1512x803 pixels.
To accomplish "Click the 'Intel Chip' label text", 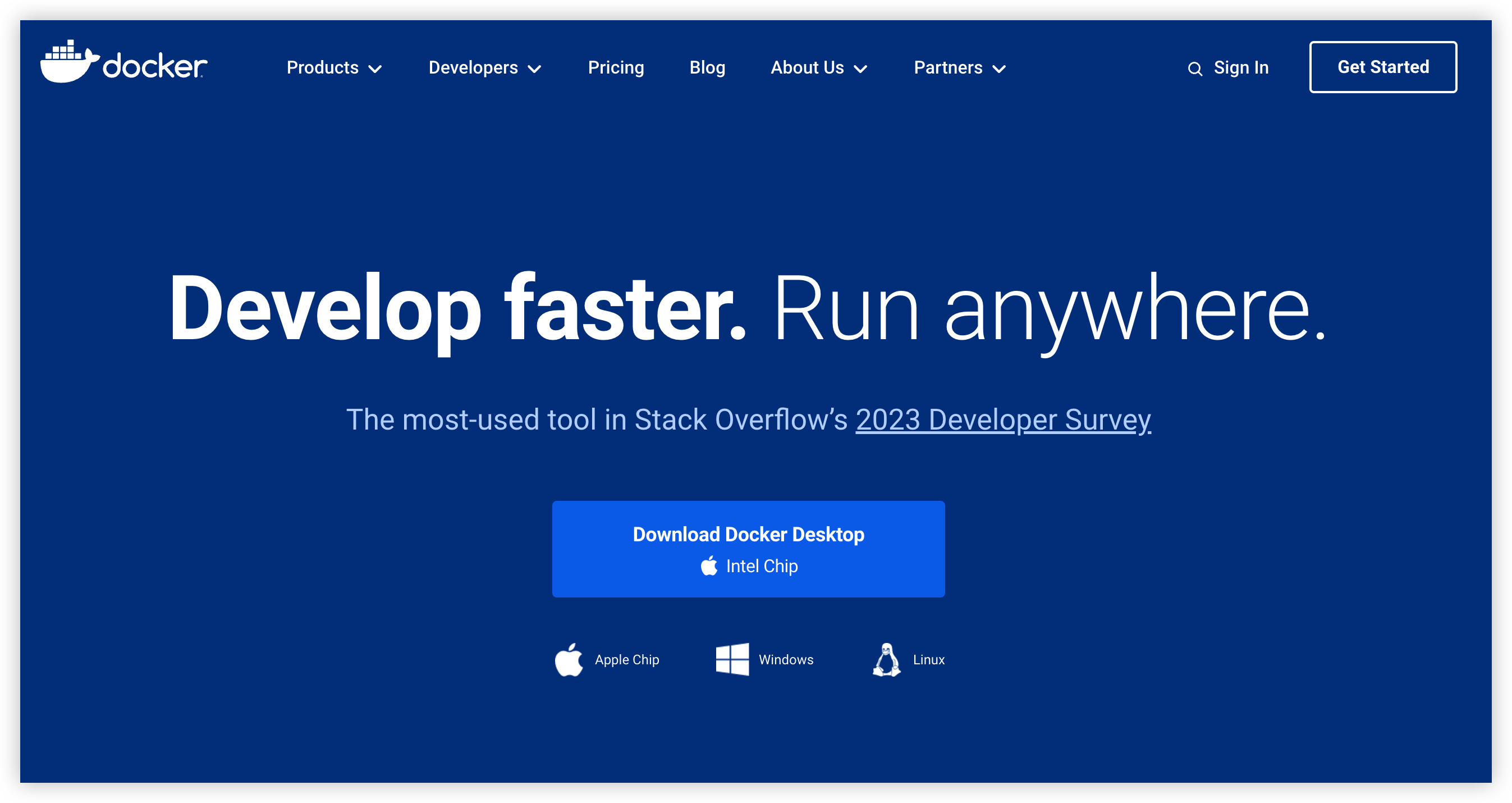I will (762, 566).
